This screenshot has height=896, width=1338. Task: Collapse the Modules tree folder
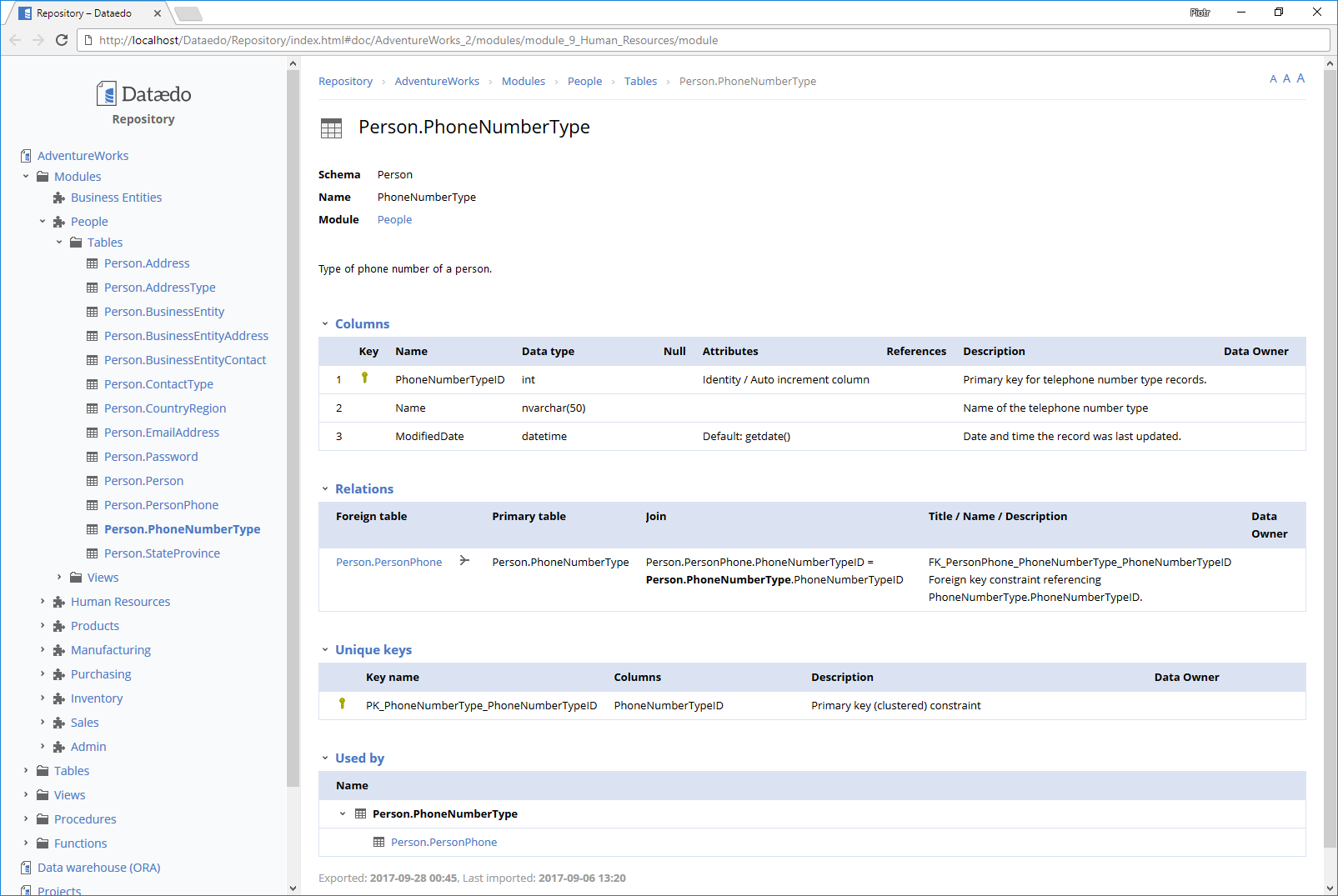(26, 177)
